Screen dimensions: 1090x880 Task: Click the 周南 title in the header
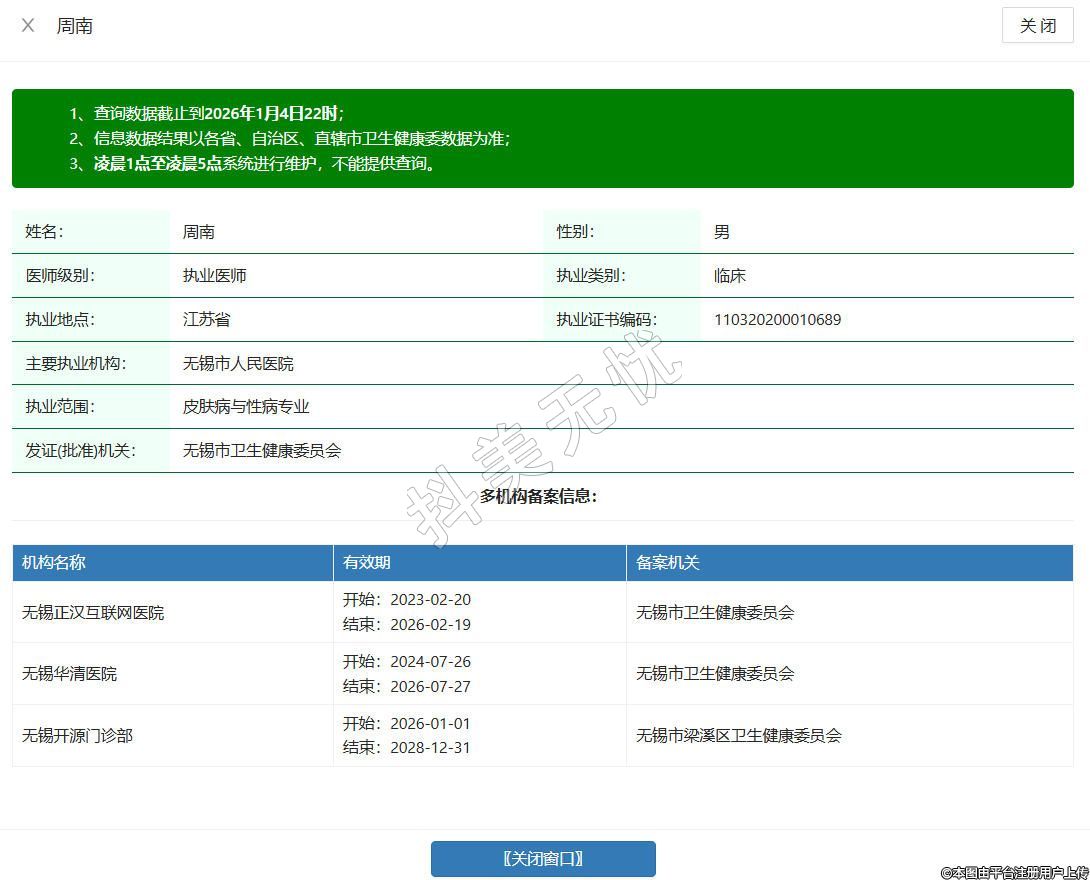(75, 26)
